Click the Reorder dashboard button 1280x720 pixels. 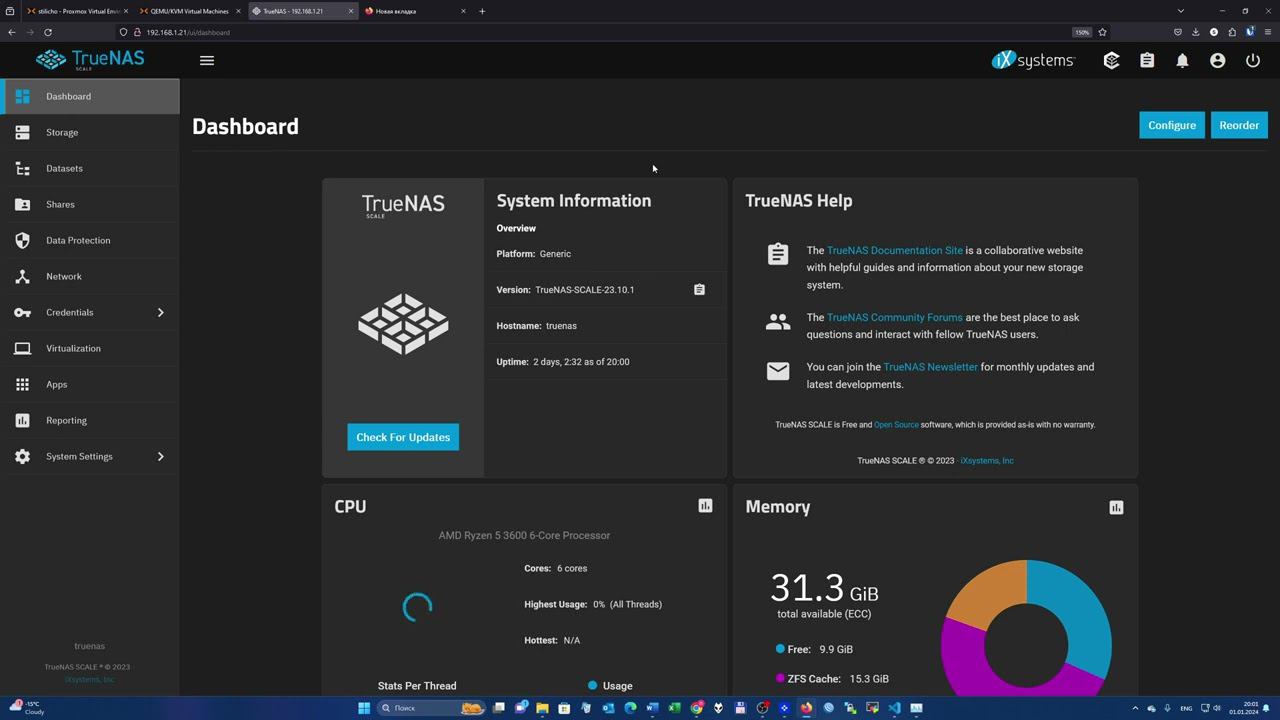[x=1239, y=125]
